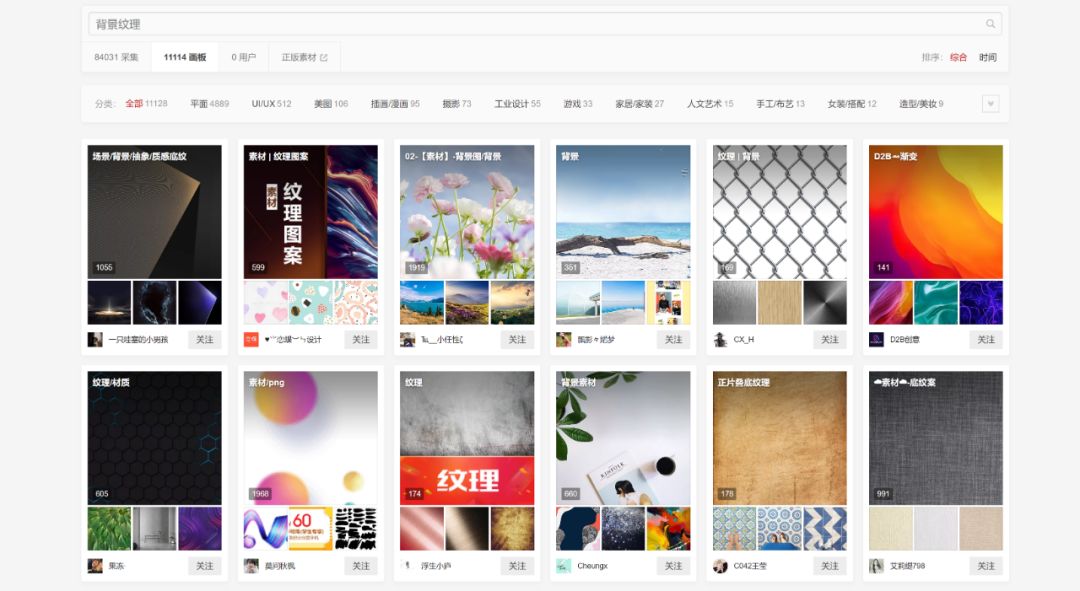Open the 素材-底纹案 dark fabric board
Screen dimensions: 1080x591
tap(936, 438)
